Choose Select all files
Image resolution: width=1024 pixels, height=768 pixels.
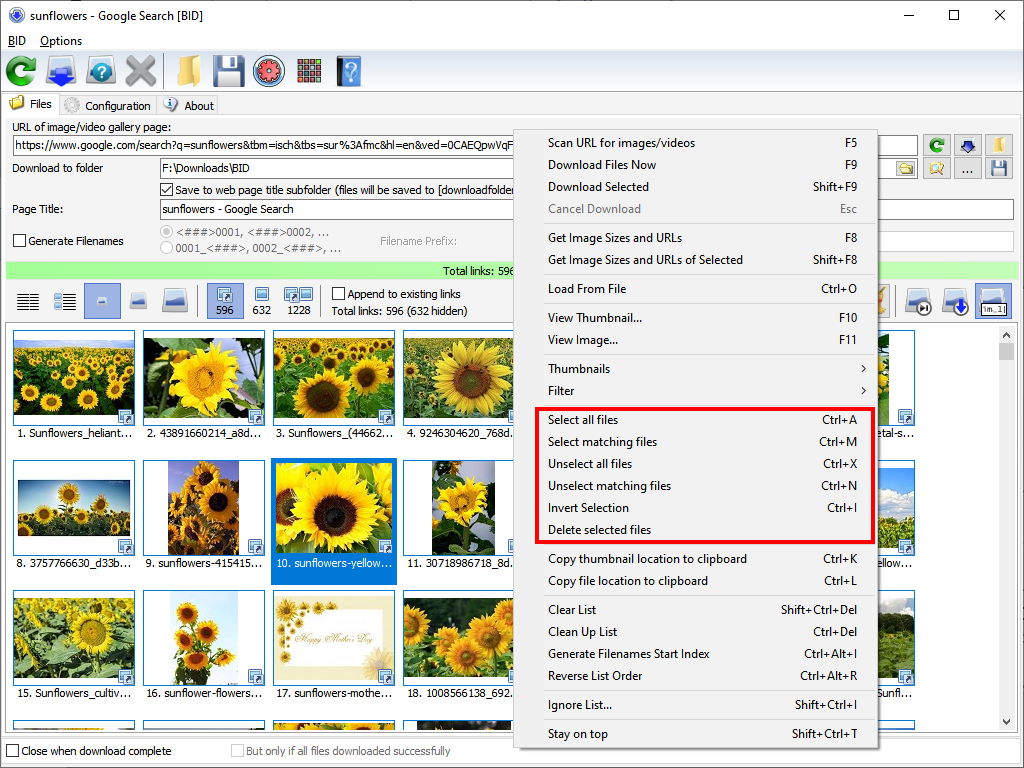pos(702,420)
